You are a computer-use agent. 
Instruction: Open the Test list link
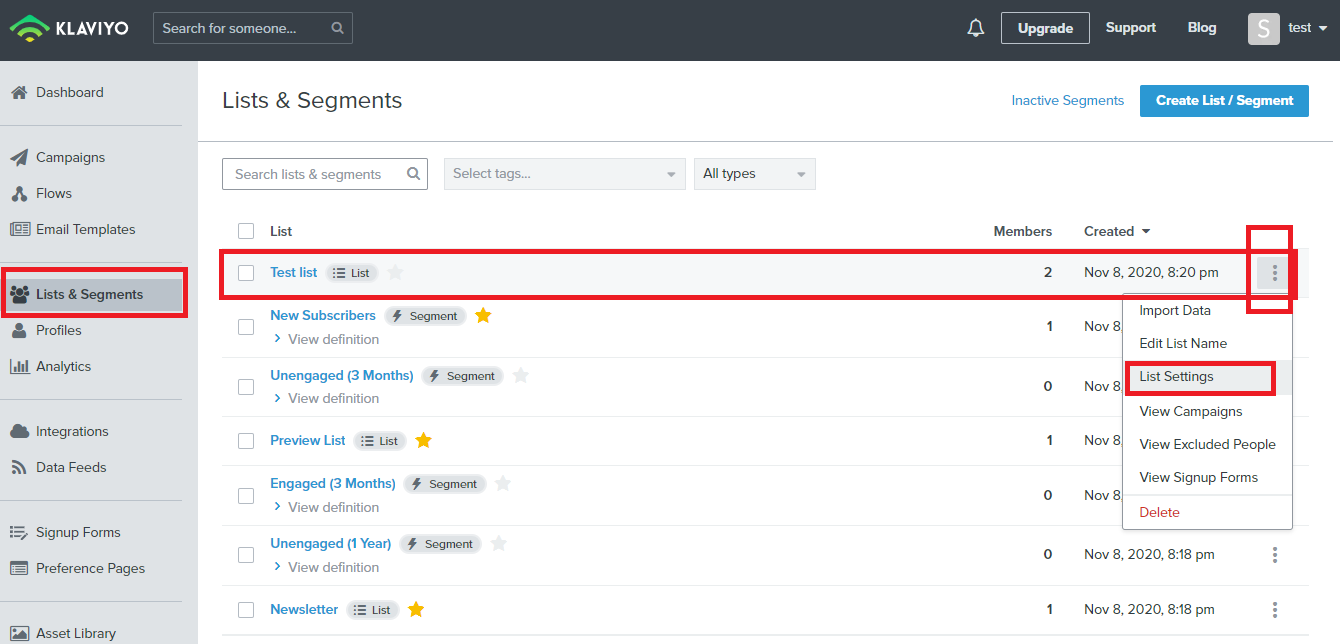294,272
